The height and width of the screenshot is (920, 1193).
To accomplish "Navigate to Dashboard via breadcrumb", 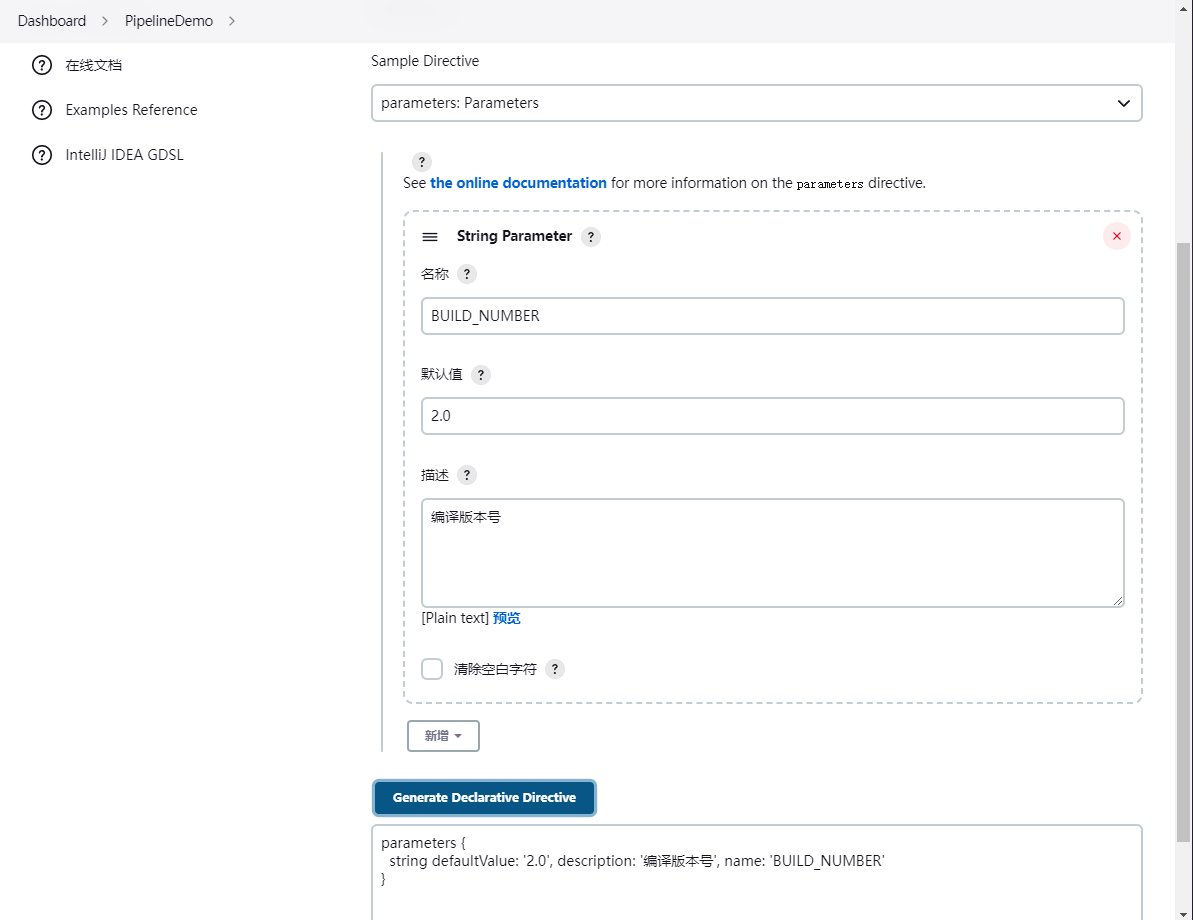I will pyautogui.click(x=51, y=20).
